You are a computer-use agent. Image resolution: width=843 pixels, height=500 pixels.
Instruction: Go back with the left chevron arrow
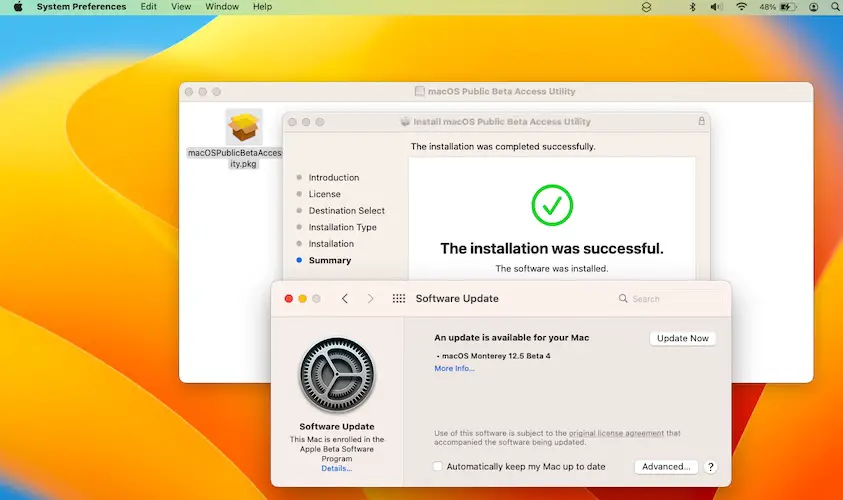(345, 299)
